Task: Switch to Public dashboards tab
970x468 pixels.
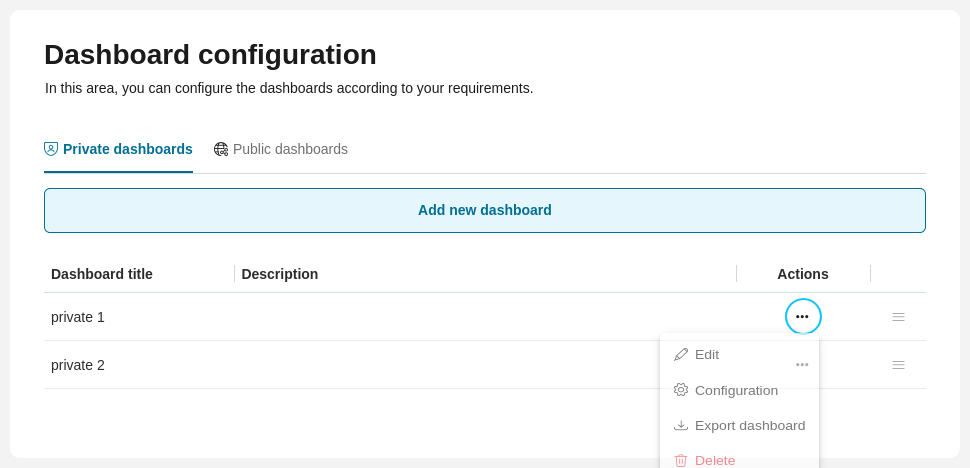Action: (281, 149)
